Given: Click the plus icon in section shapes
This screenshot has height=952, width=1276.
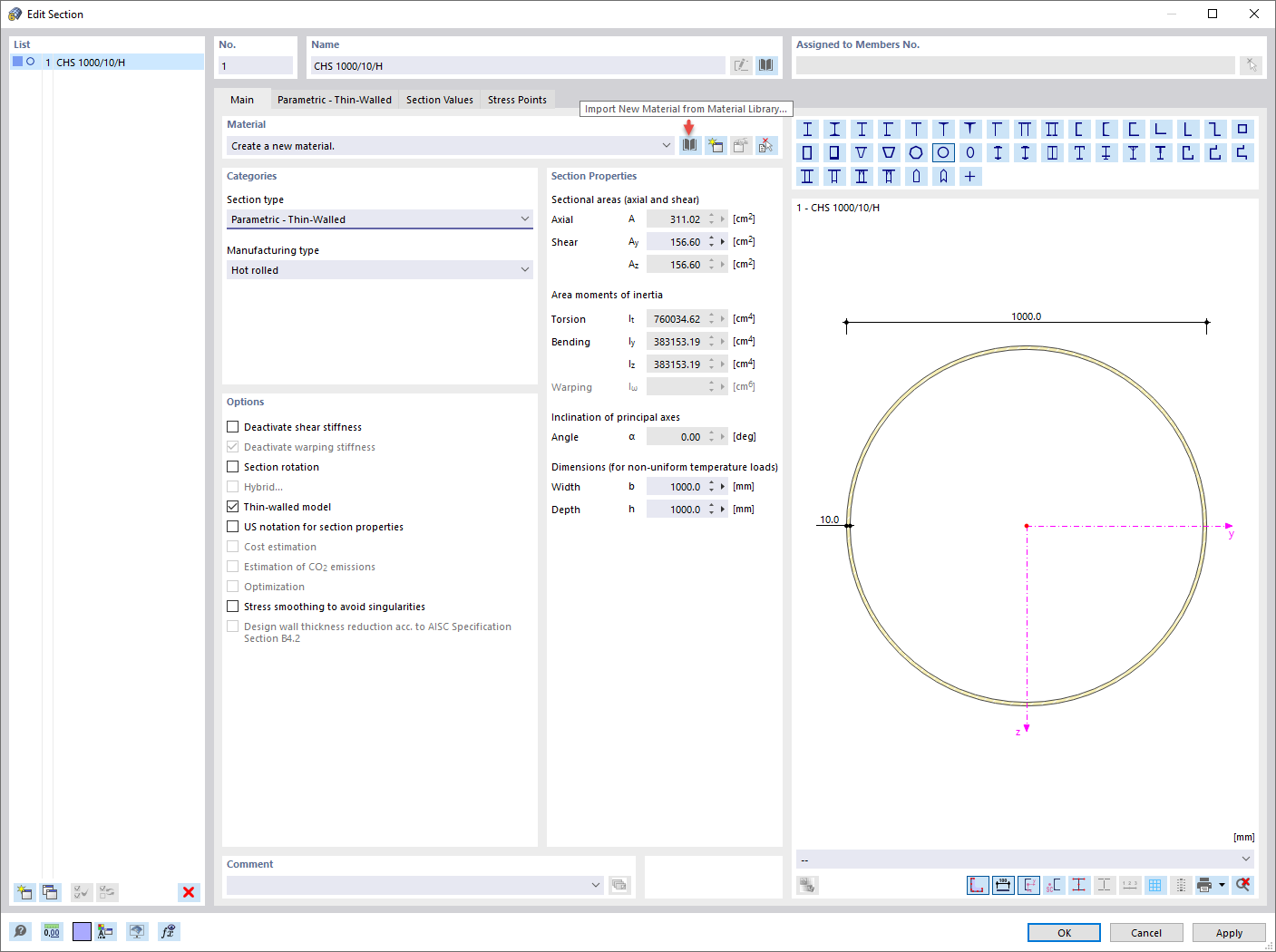Looking at the screenshot, I should click(x=970, y=177).
